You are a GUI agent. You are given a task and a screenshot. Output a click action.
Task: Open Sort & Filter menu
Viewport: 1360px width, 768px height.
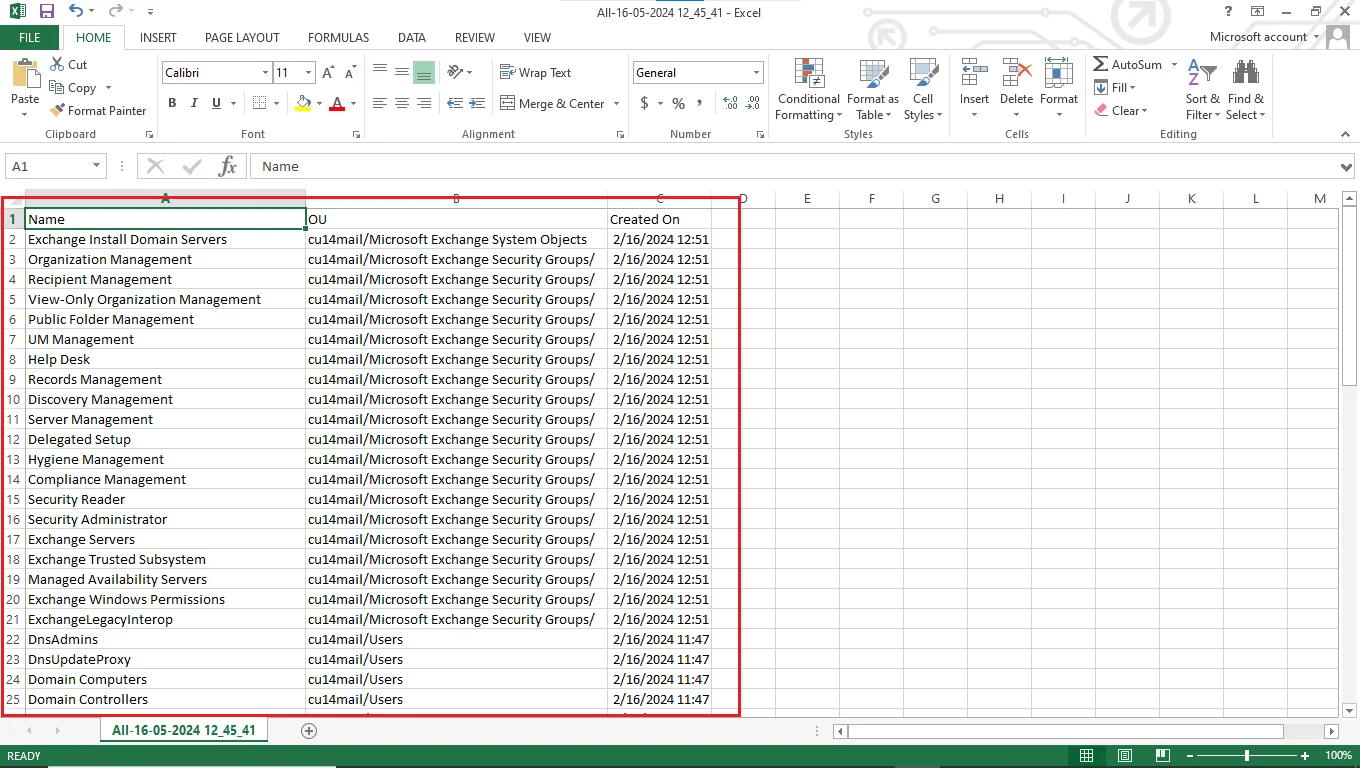pyautogui.click(x=1203, y=90)
